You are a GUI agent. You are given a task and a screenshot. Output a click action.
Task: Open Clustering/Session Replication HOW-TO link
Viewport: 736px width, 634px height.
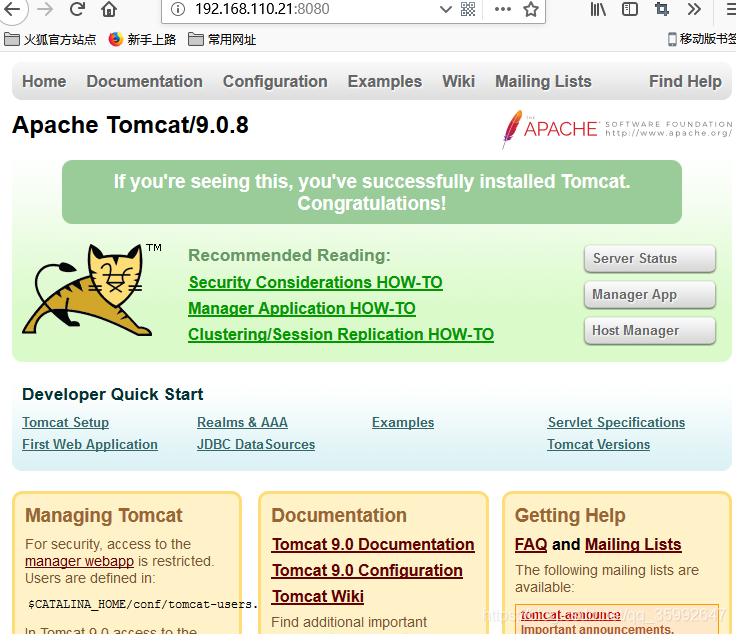[341, 334]
